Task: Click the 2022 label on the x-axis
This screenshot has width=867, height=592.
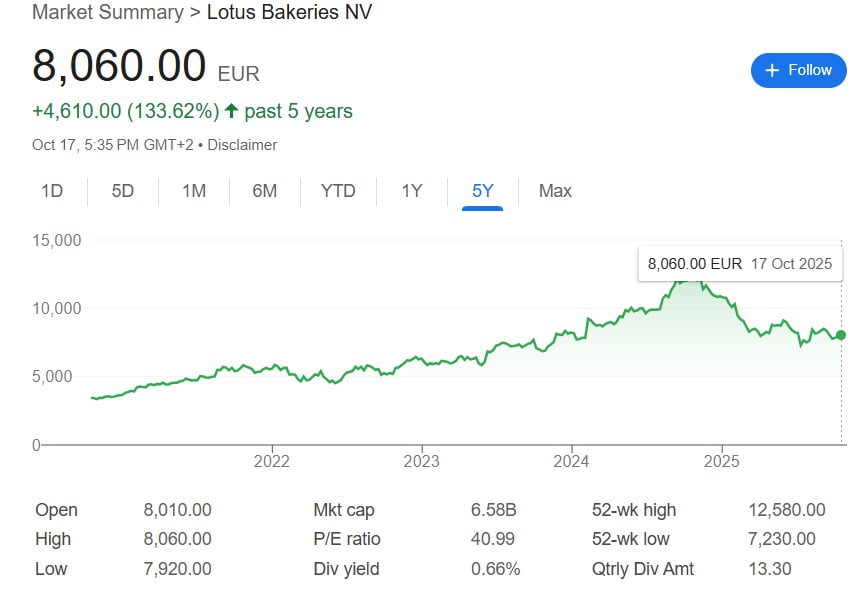Action: coord(272,462)
